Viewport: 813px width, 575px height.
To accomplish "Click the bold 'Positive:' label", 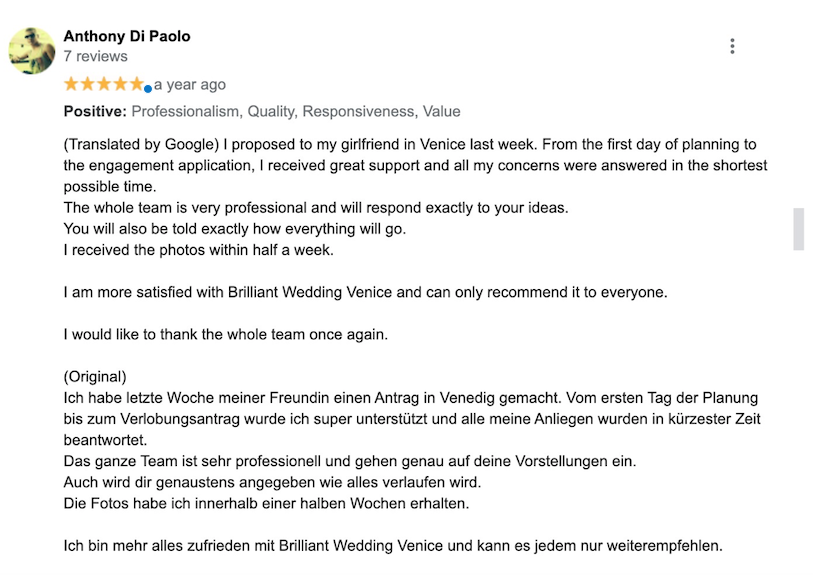I will coord(95,111).
